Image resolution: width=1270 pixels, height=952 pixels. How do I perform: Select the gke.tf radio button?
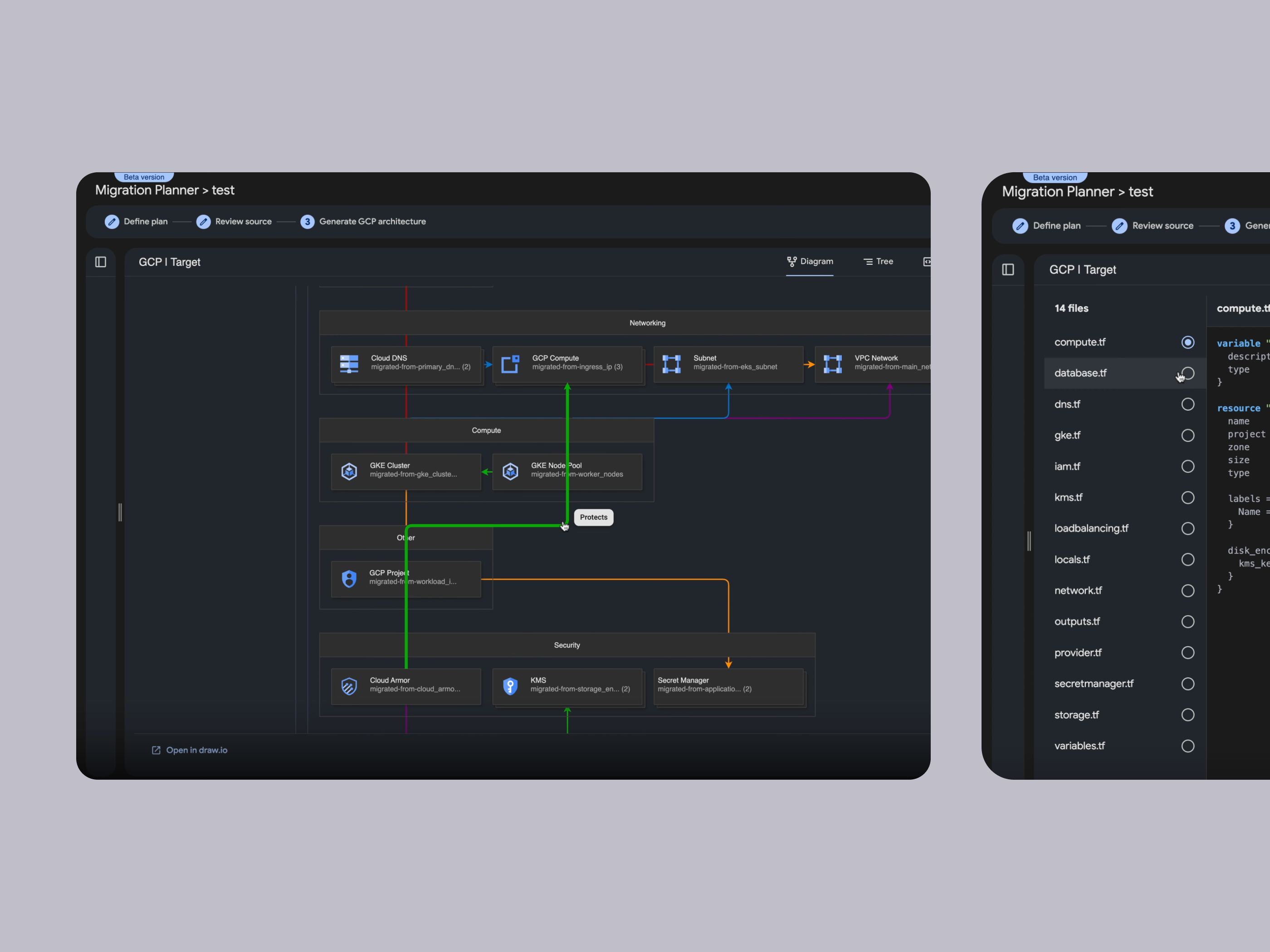point(1187,436)
